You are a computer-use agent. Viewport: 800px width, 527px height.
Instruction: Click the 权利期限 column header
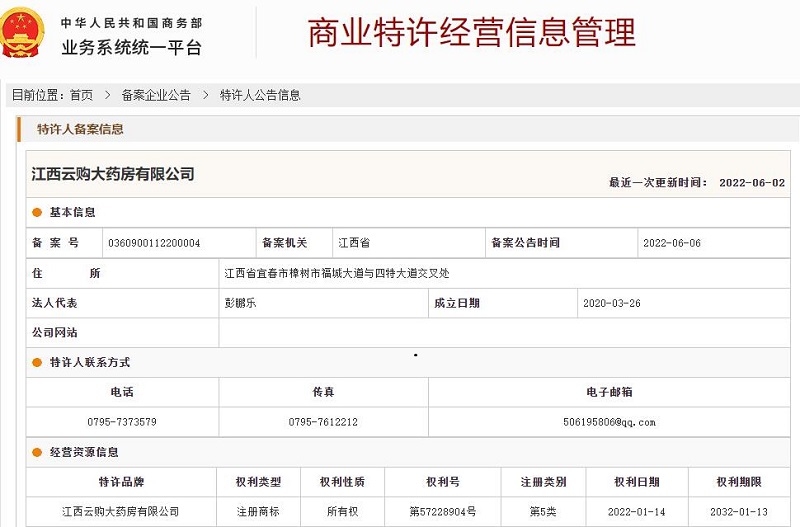click(x=739, y=482)
